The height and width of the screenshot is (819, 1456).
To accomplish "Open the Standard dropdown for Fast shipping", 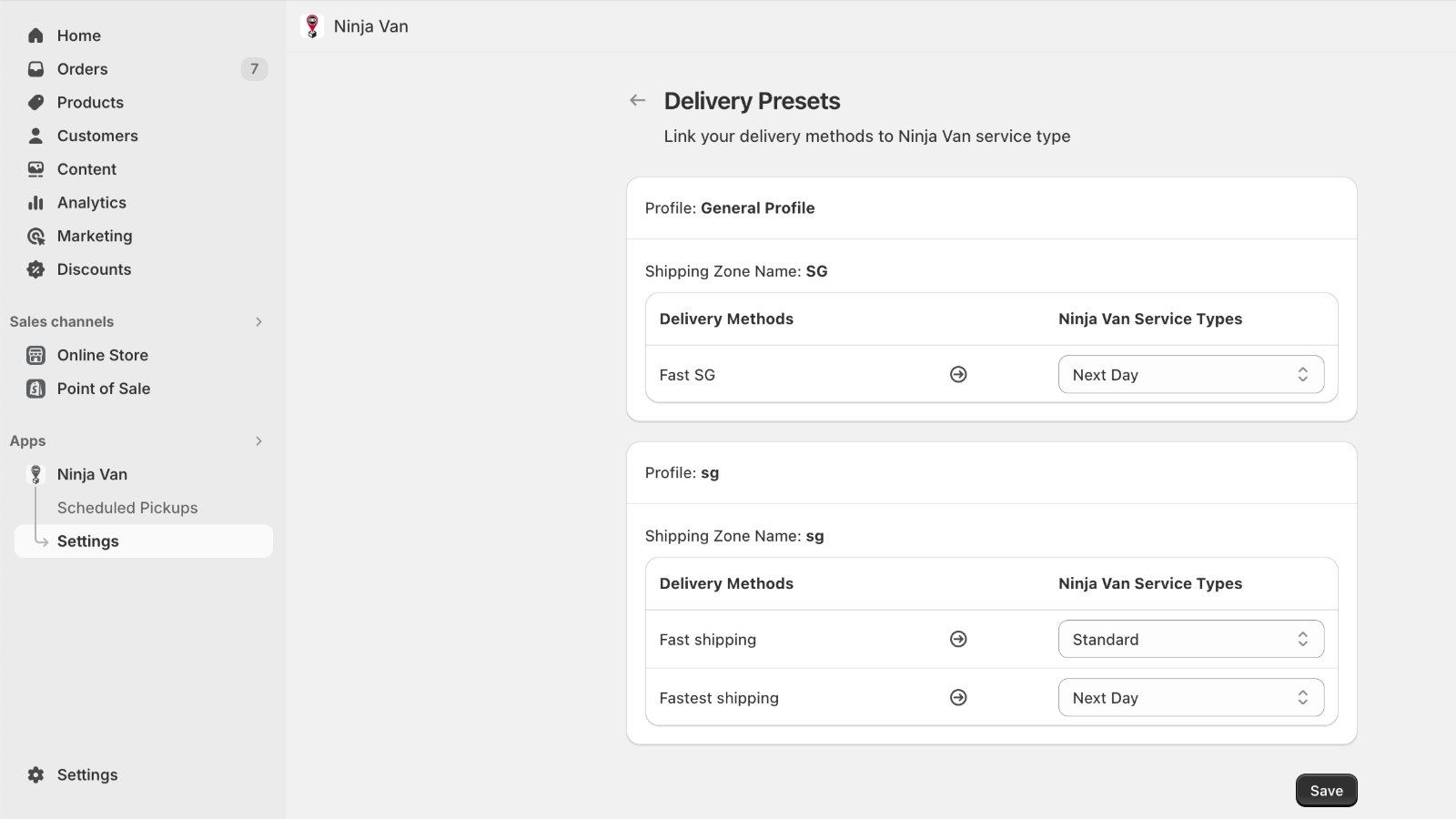I will (x=1191, y=639).
